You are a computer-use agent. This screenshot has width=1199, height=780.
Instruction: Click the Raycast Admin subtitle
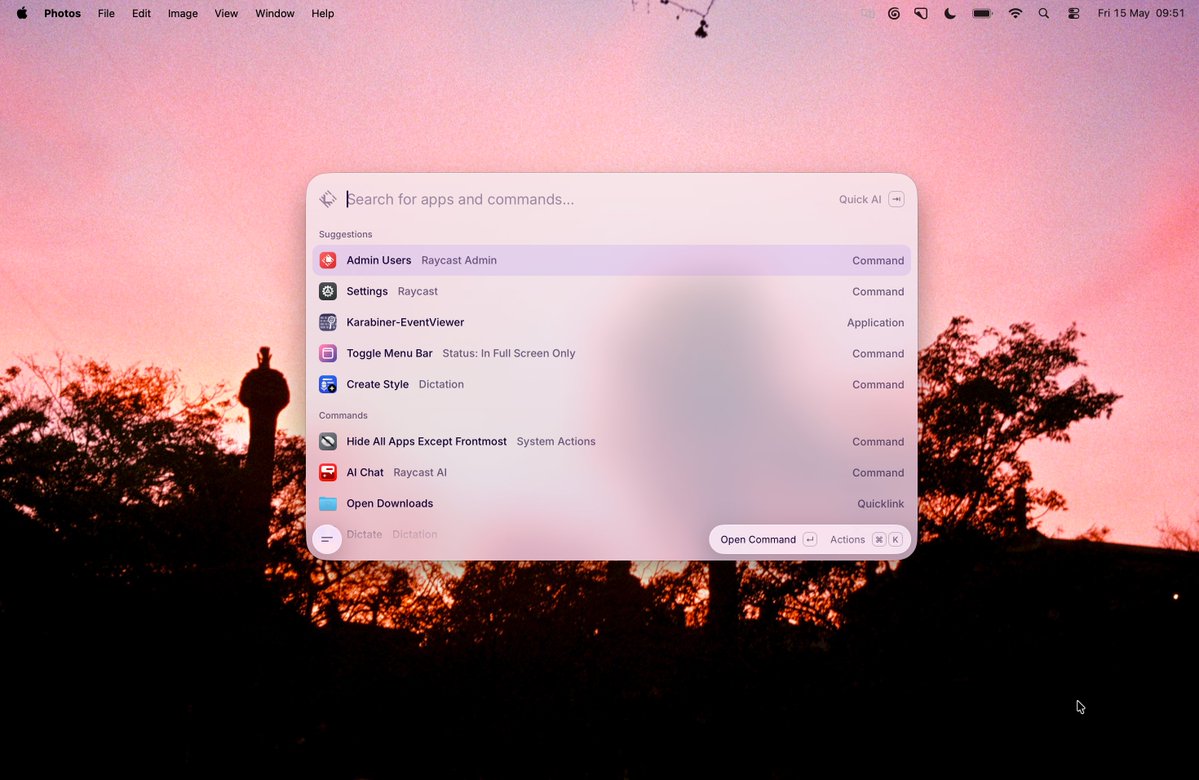click(459, 260)
